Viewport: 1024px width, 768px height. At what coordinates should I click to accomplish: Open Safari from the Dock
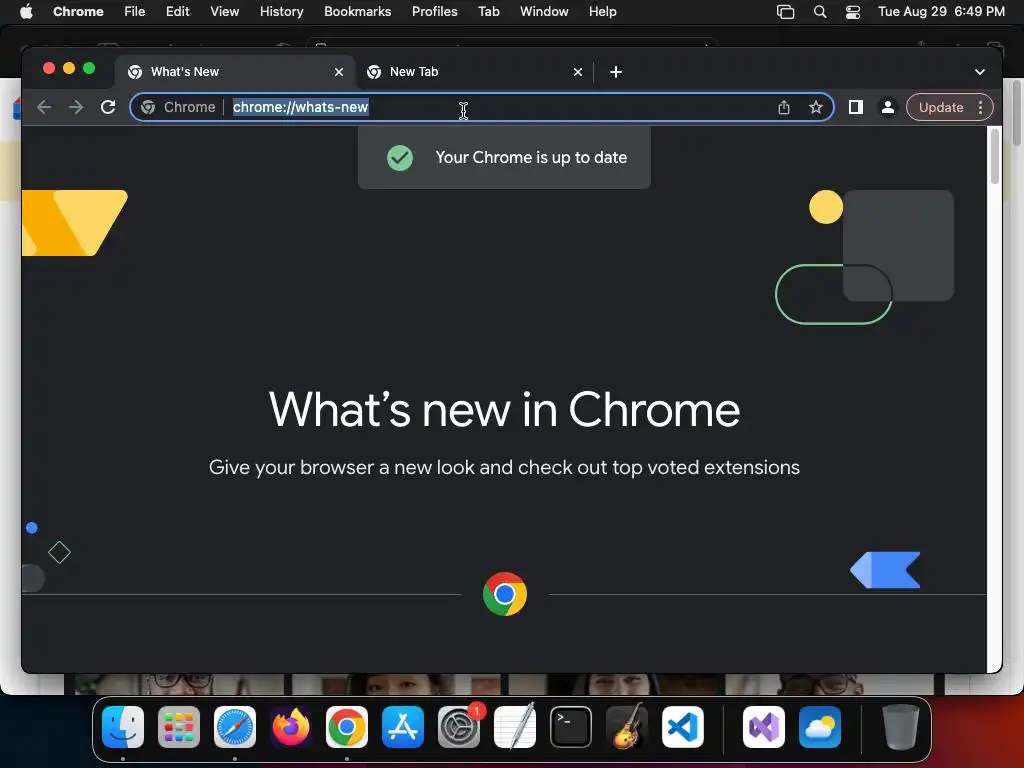234,727
